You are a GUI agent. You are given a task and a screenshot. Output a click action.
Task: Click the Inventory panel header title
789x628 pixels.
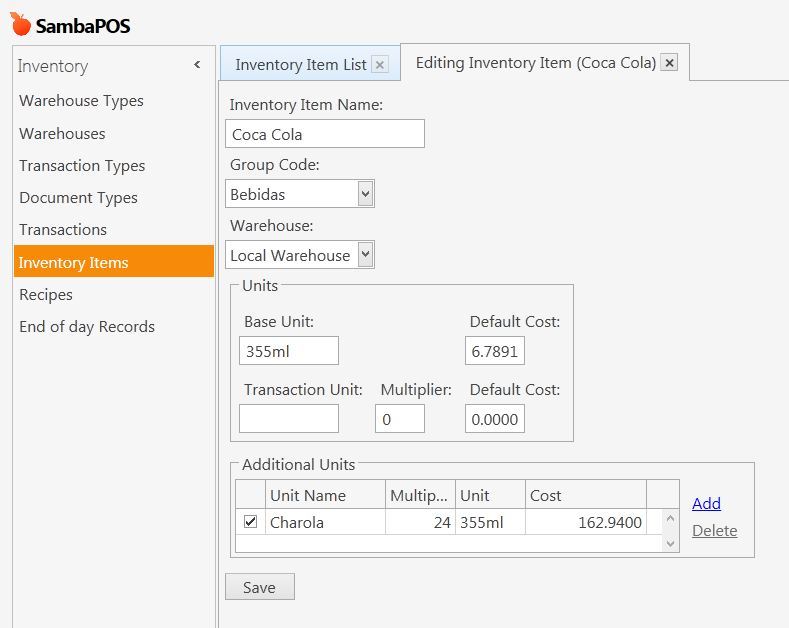53,66
